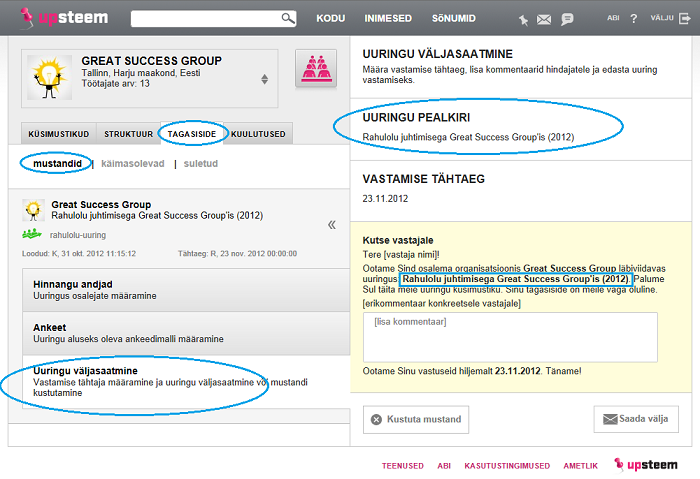Click the lisa kommentaar text area
The width and height of the screenshot is (700, 479).
(x=510, y=337)
